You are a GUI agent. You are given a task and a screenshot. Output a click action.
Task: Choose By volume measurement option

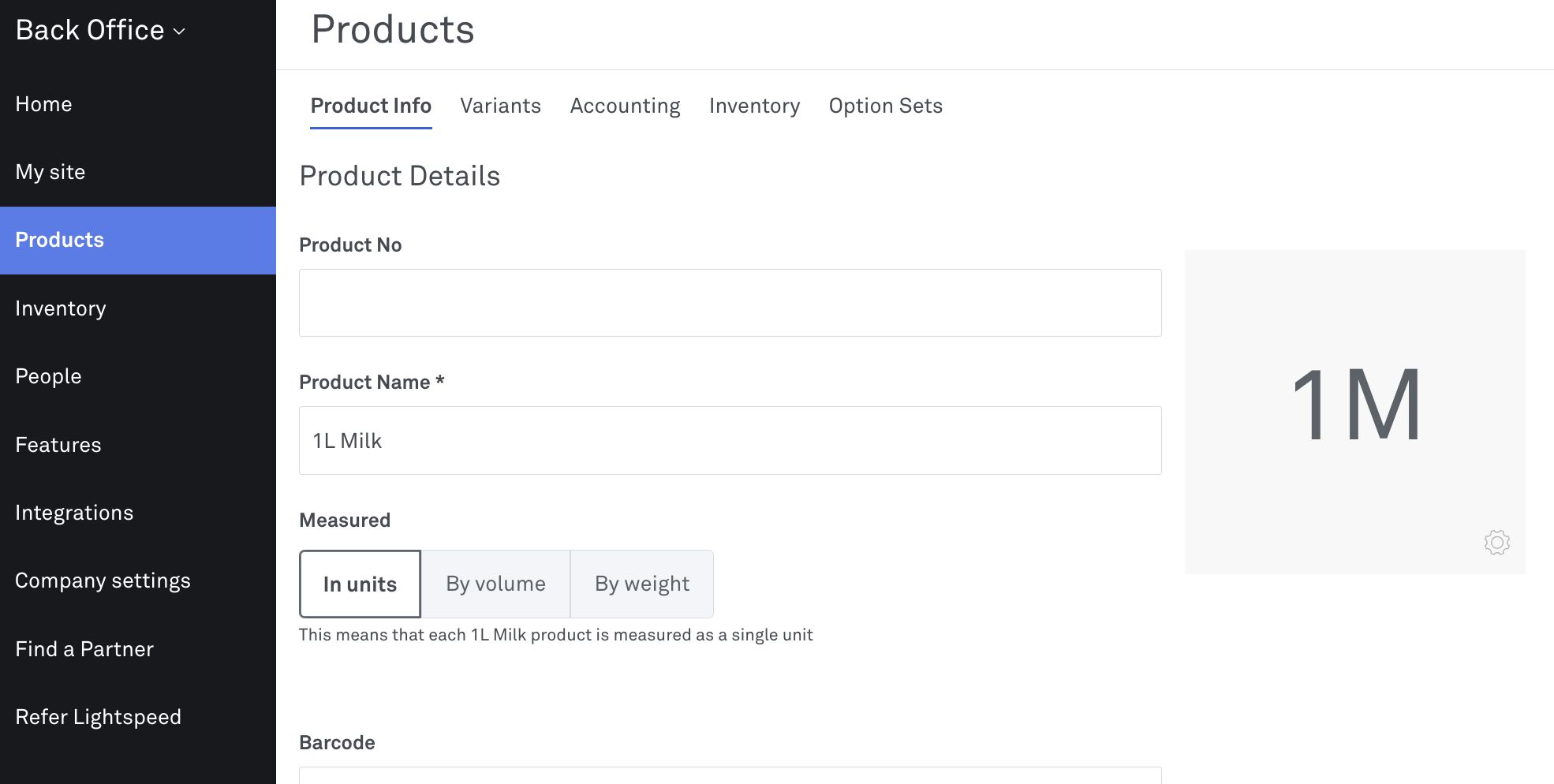pyautogui.click(x=495, y=584)
